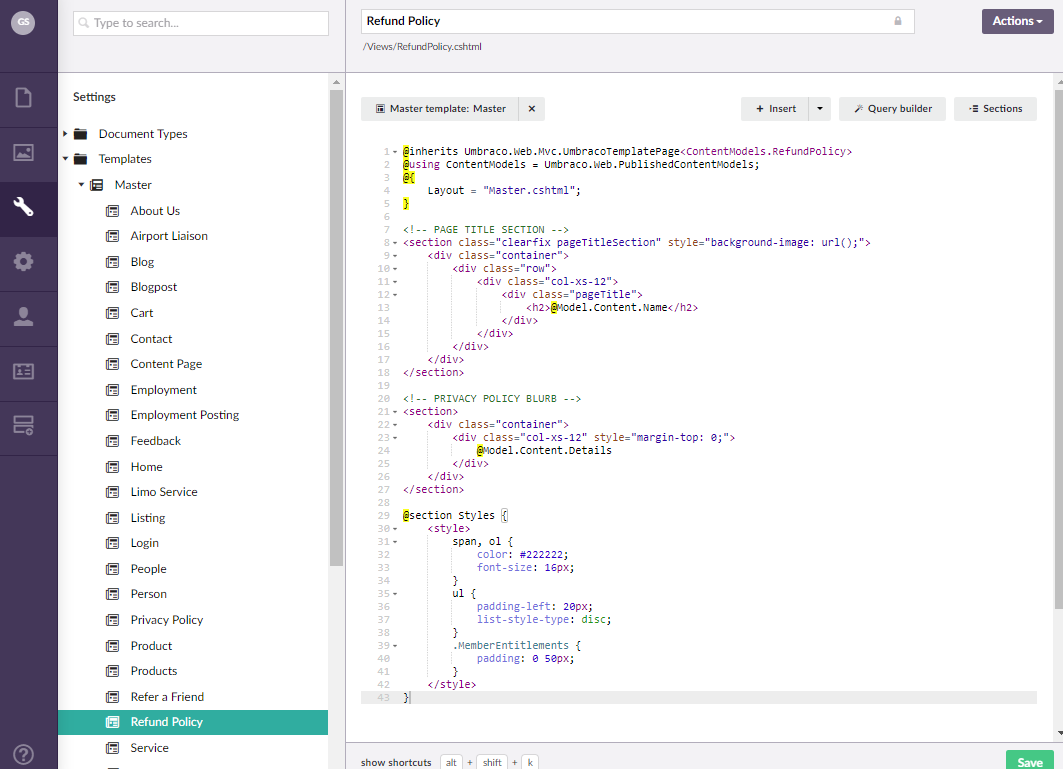Open the Content Page template
Image resolution: width=1063 pixels, height=769 pixels.
tap(166, 364)
